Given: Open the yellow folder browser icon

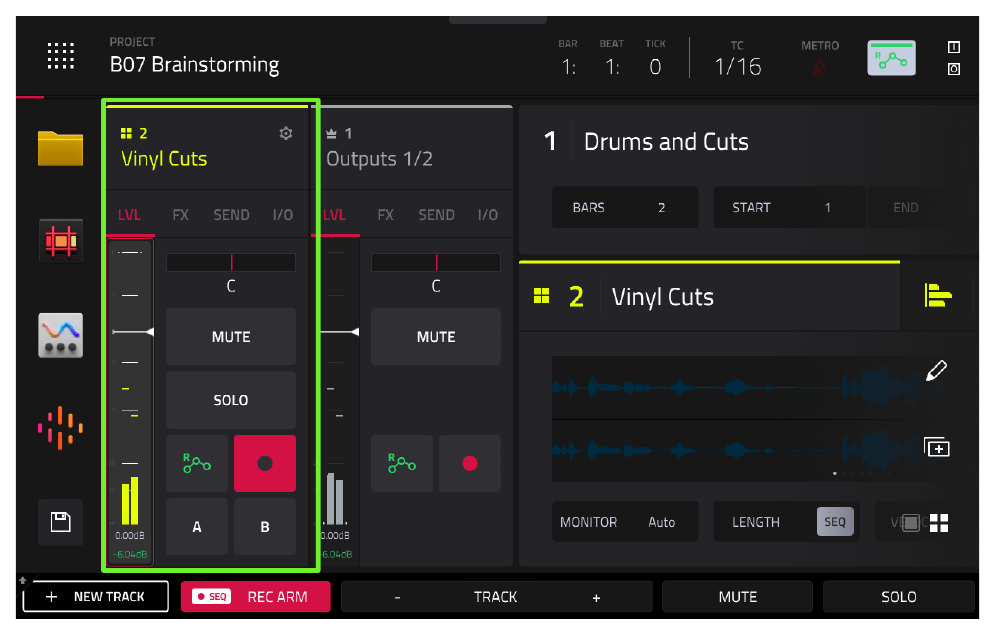Looking at the screenshot, I should tap(60, 148).
